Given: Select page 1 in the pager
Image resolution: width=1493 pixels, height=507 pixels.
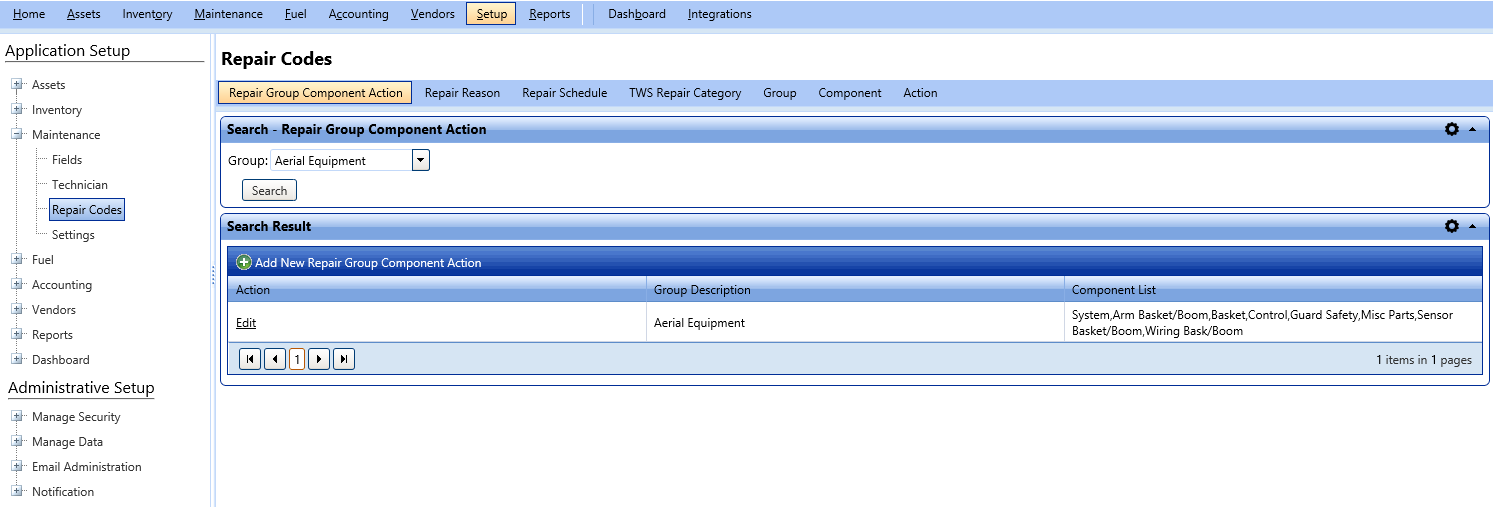Looking at the screenshot, I should [297, 359].
